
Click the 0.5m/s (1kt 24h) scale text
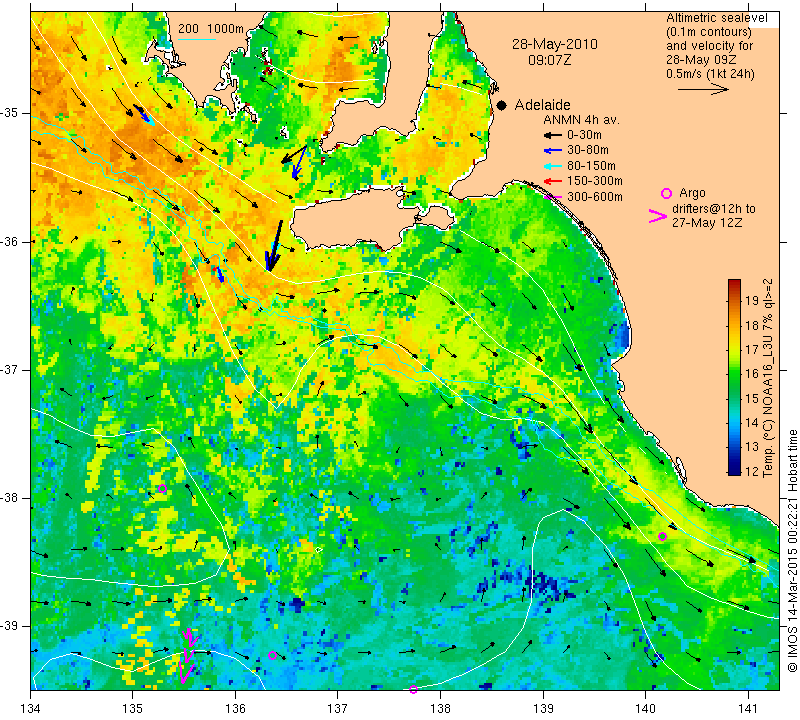click(710, 74)
